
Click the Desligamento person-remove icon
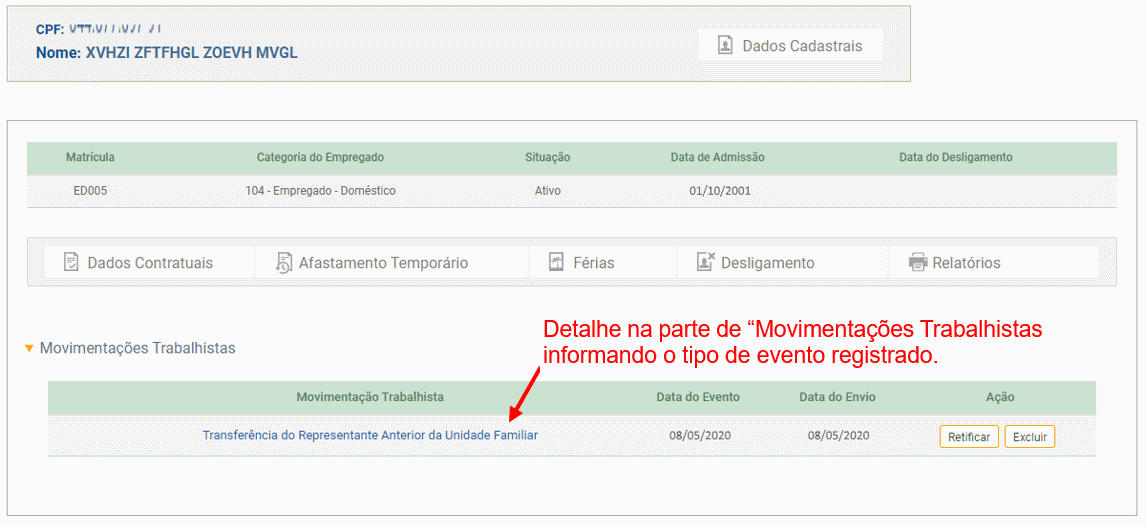click(705, 262)
